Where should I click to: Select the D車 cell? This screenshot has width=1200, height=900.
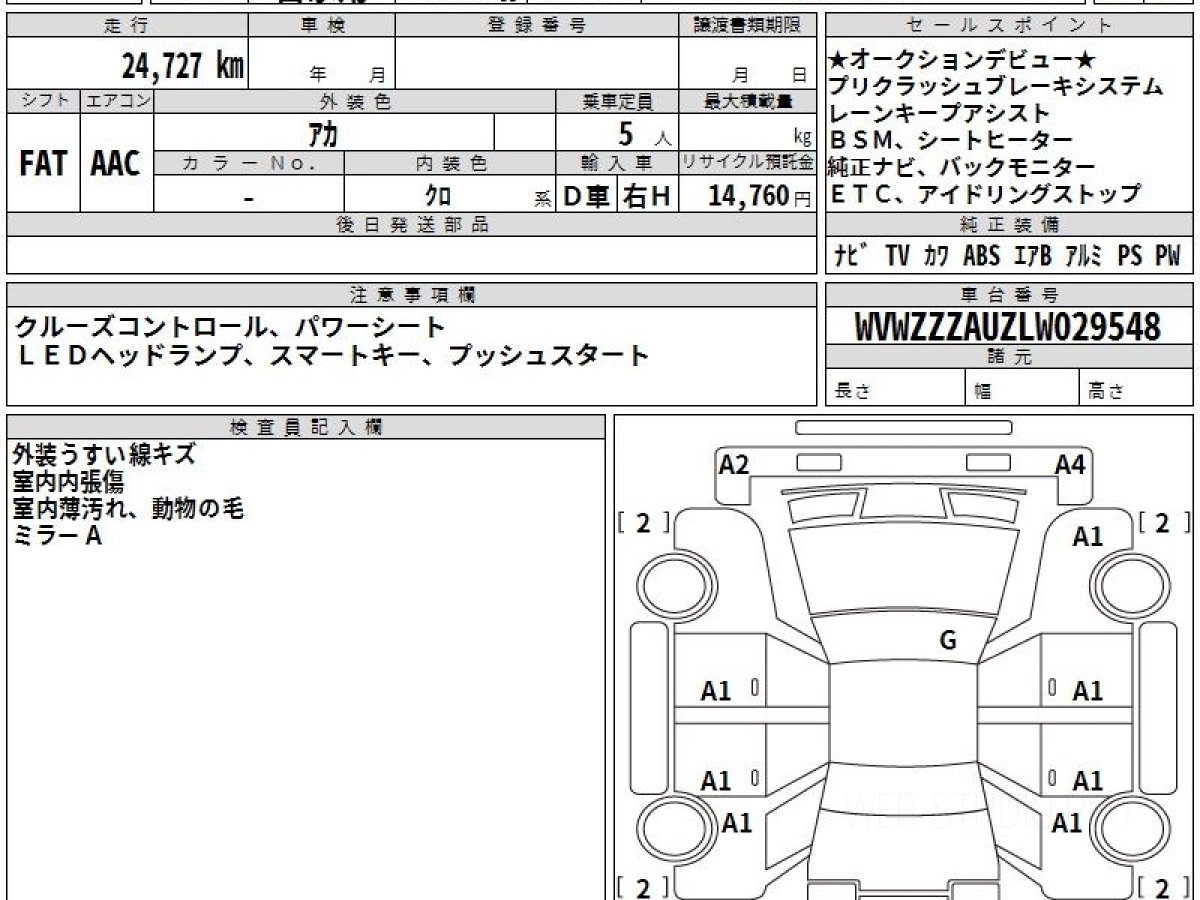[587, 196]
